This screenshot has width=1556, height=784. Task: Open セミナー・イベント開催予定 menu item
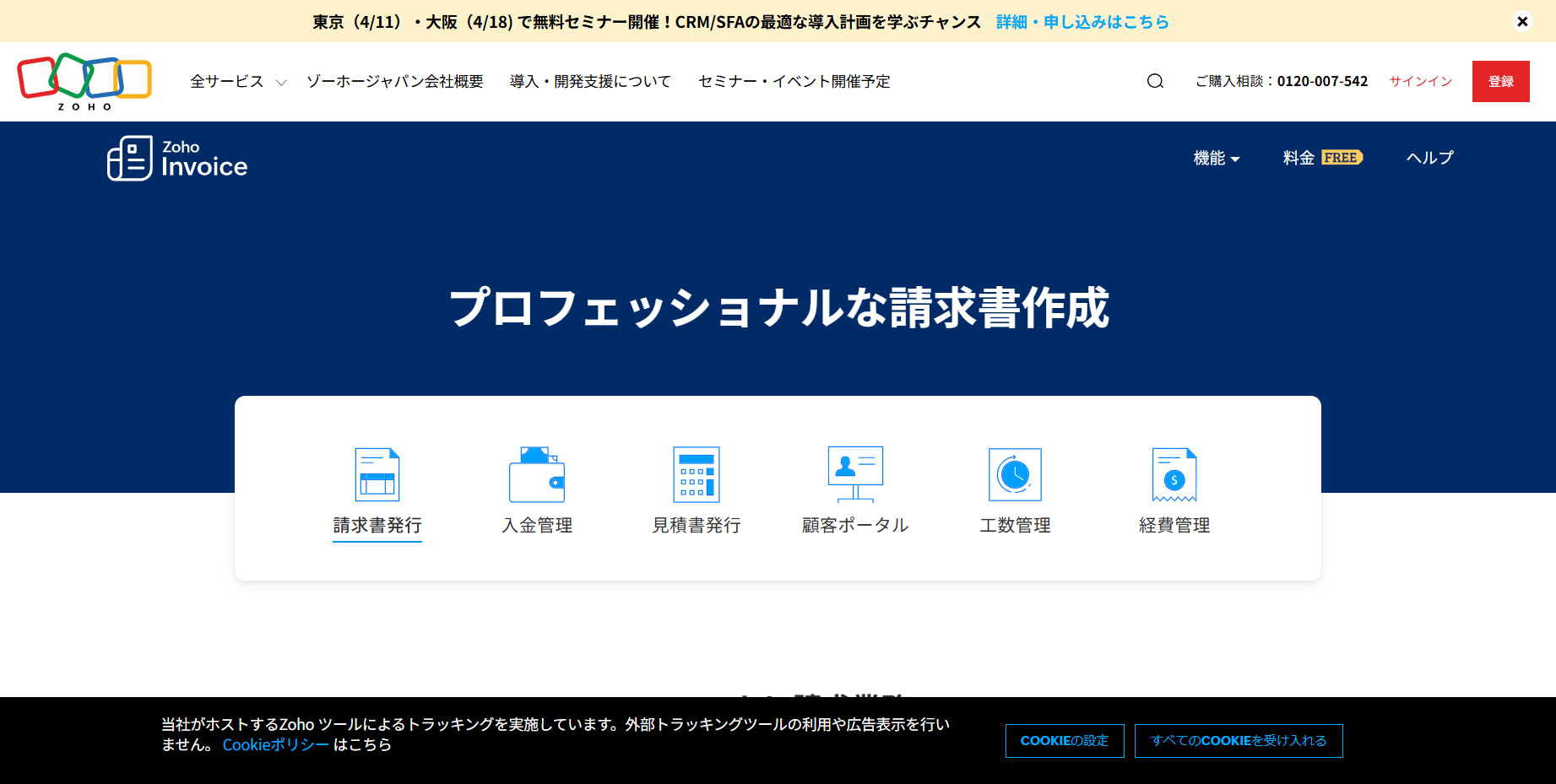(794, 81)
